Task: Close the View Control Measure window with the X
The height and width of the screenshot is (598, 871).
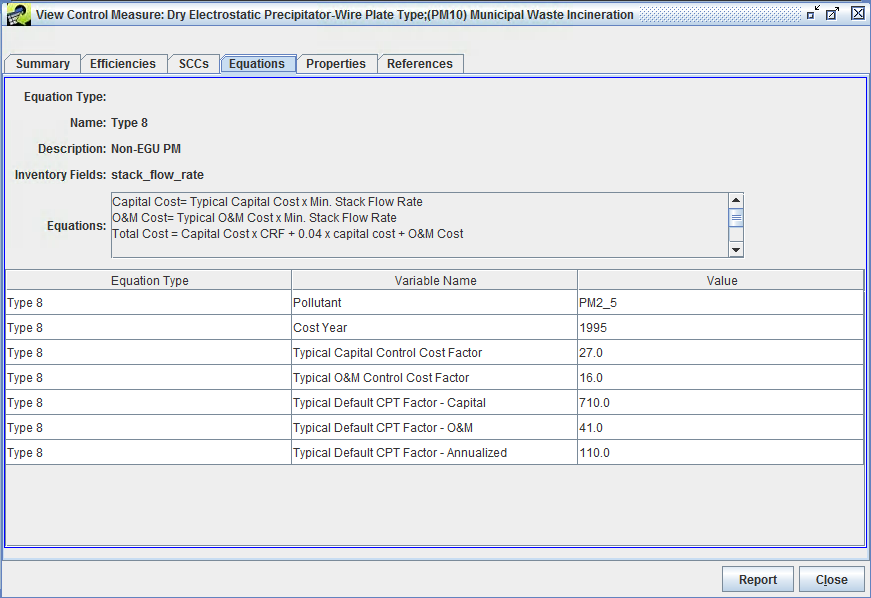Action: coord(856,13)
